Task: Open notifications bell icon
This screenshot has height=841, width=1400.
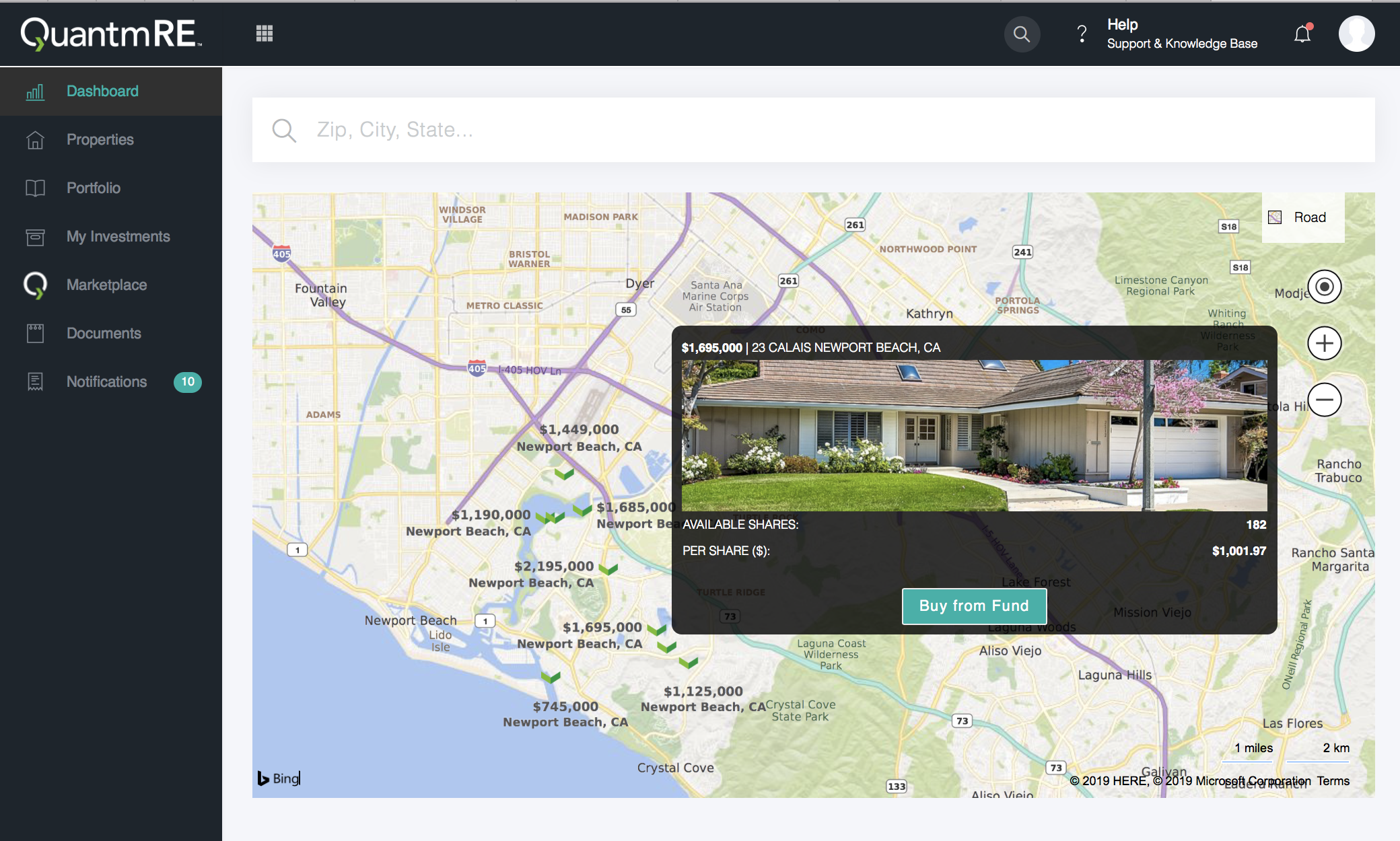Action: point(1303,34)
